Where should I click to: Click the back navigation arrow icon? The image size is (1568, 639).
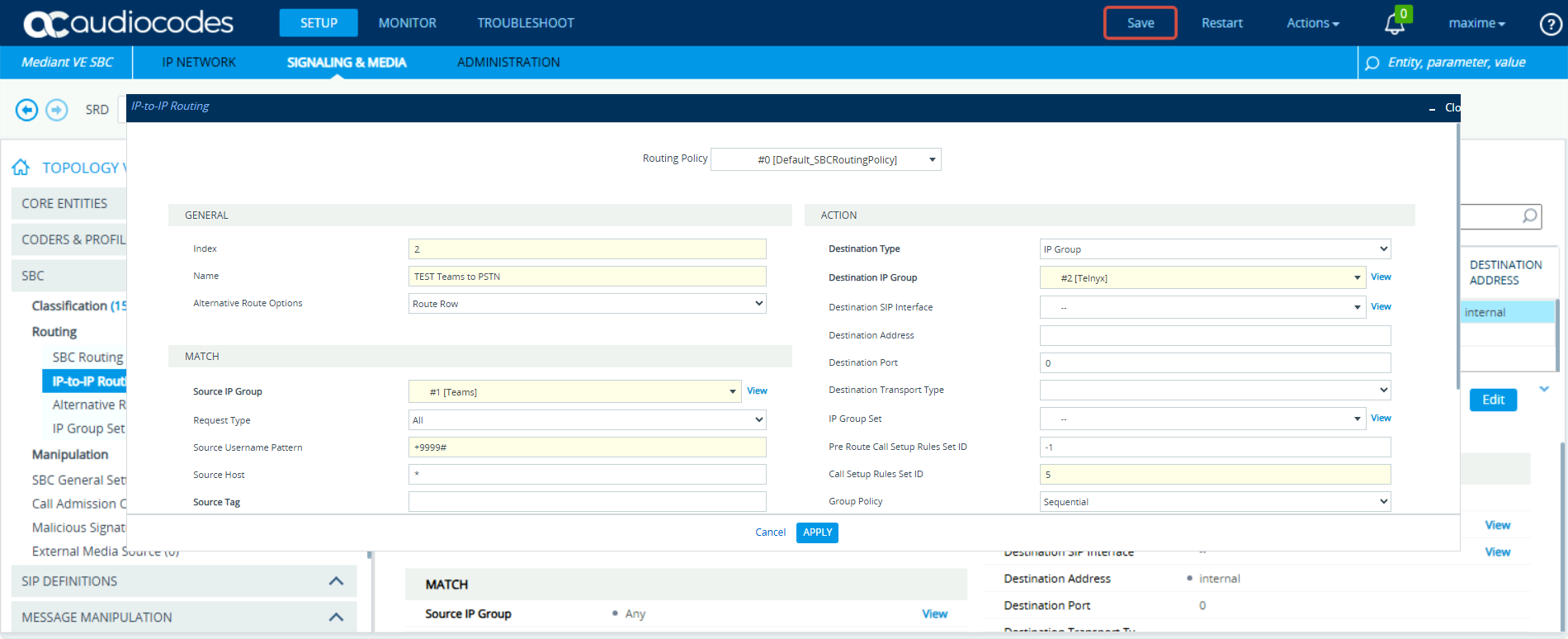[x=27, y=109]
